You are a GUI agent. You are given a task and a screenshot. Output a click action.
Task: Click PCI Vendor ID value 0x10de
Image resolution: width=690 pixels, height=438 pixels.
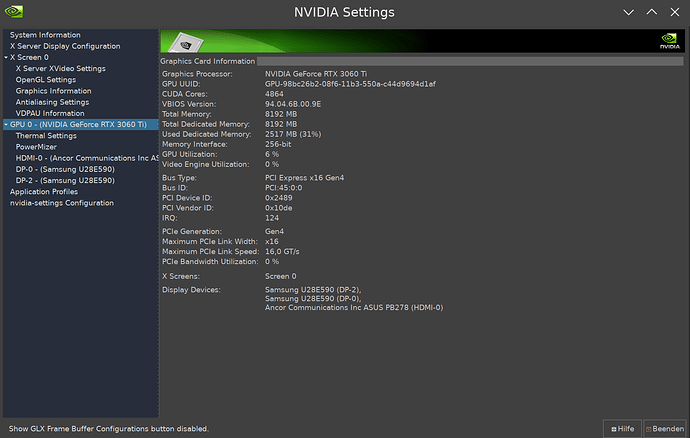tap(278, 208)
